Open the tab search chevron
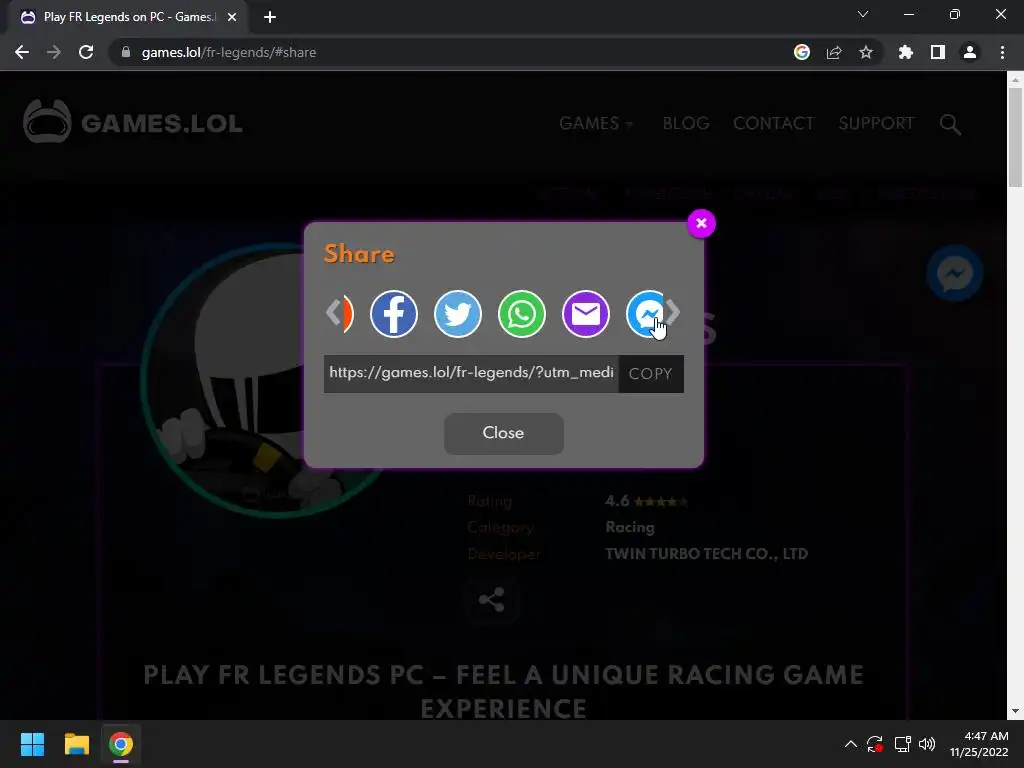 tap(863, 14)
